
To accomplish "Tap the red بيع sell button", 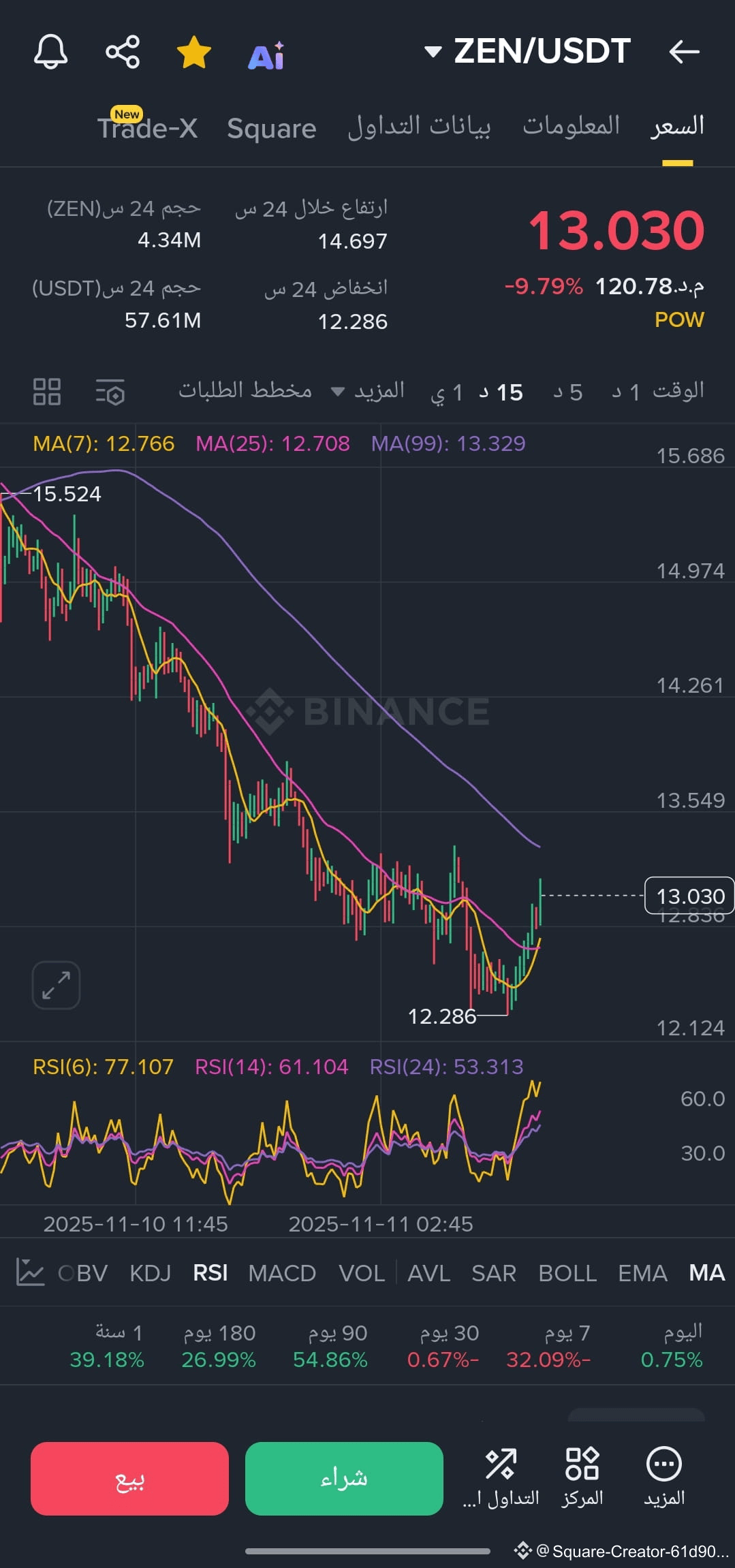I will coord(129,1478).
